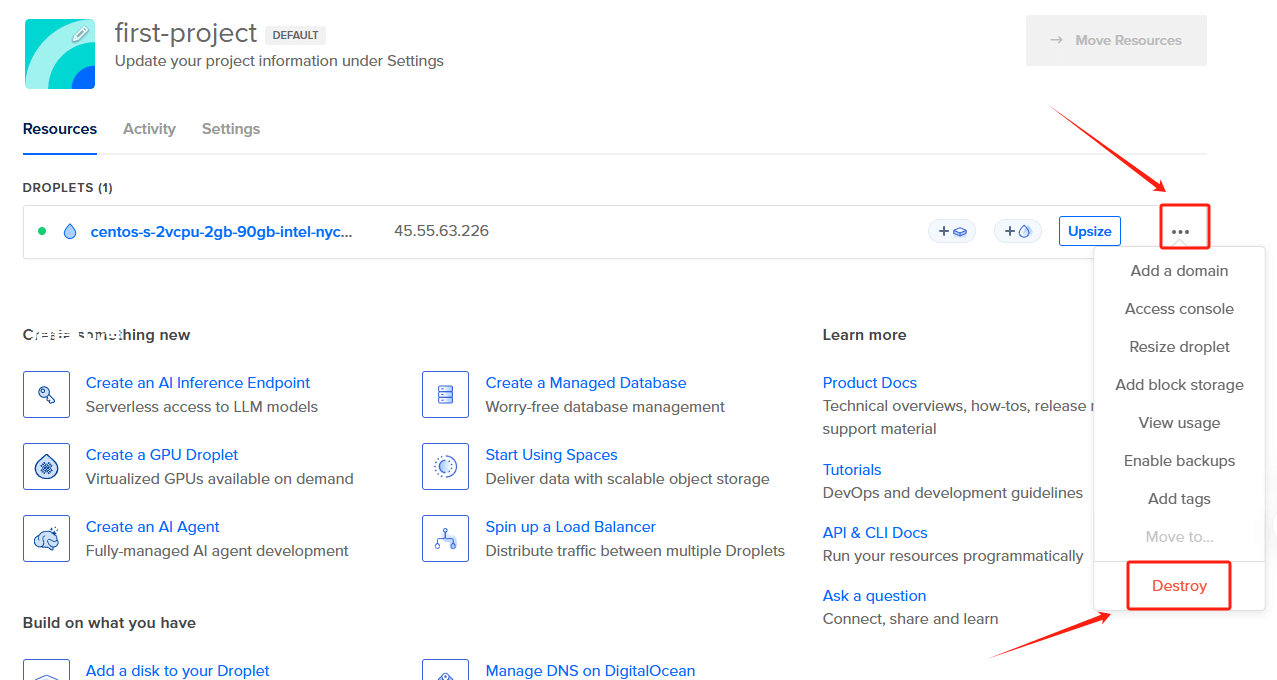1277x680 pixels.
Task: Open the Product Docs link
Action: click(870, 383)
